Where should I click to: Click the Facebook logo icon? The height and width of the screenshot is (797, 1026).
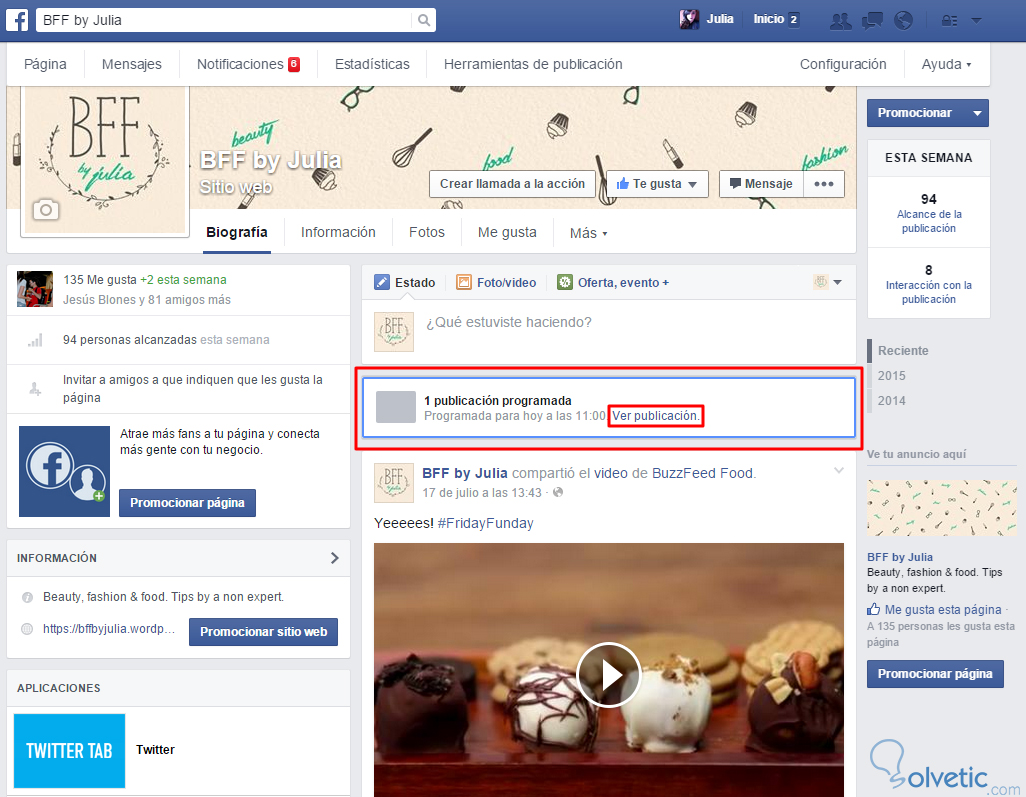click(17, 20)
